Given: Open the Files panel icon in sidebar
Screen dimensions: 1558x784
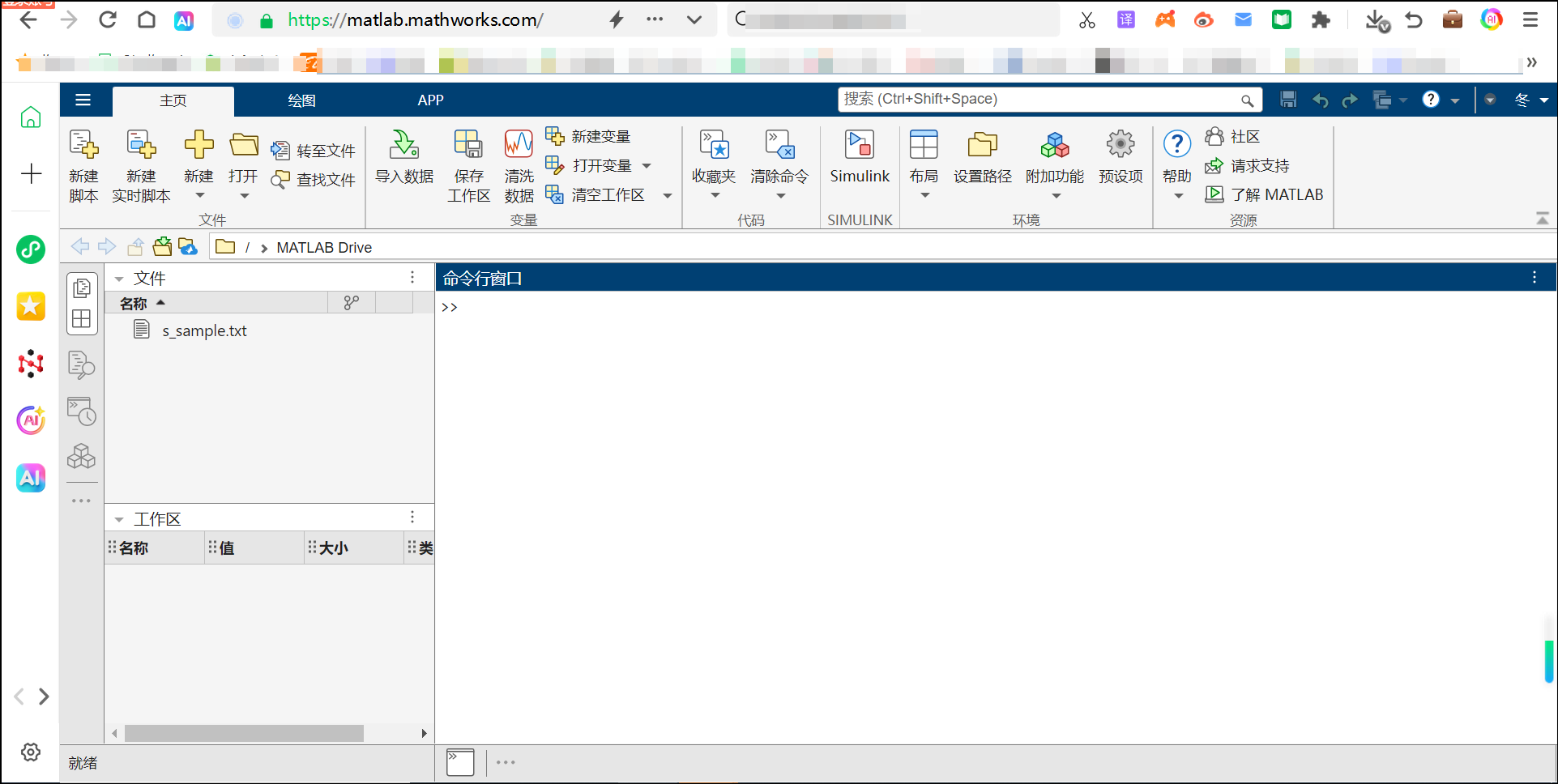Looking at the screenshot, I should (82, 288).
